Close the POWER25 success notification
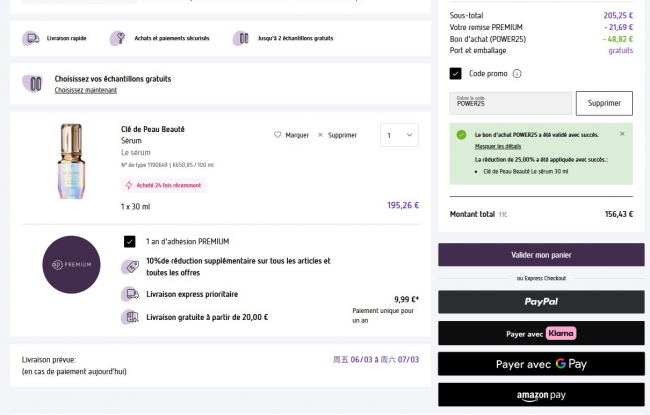 pos(622,133)
